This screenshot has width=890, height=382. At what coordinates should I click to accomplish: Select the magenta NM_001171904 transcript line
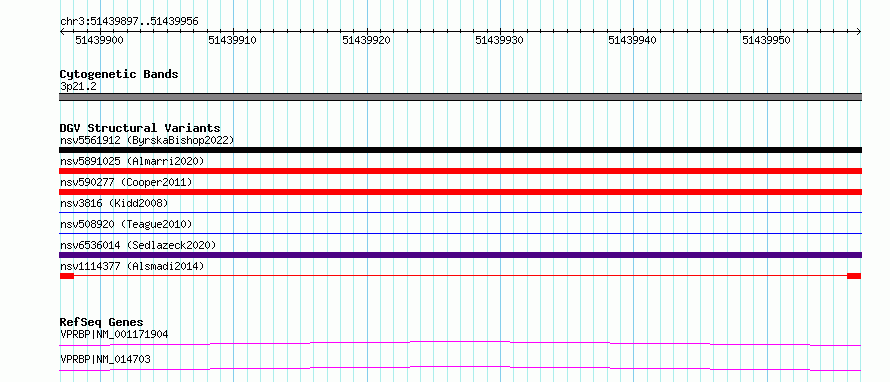pos(460,343)
